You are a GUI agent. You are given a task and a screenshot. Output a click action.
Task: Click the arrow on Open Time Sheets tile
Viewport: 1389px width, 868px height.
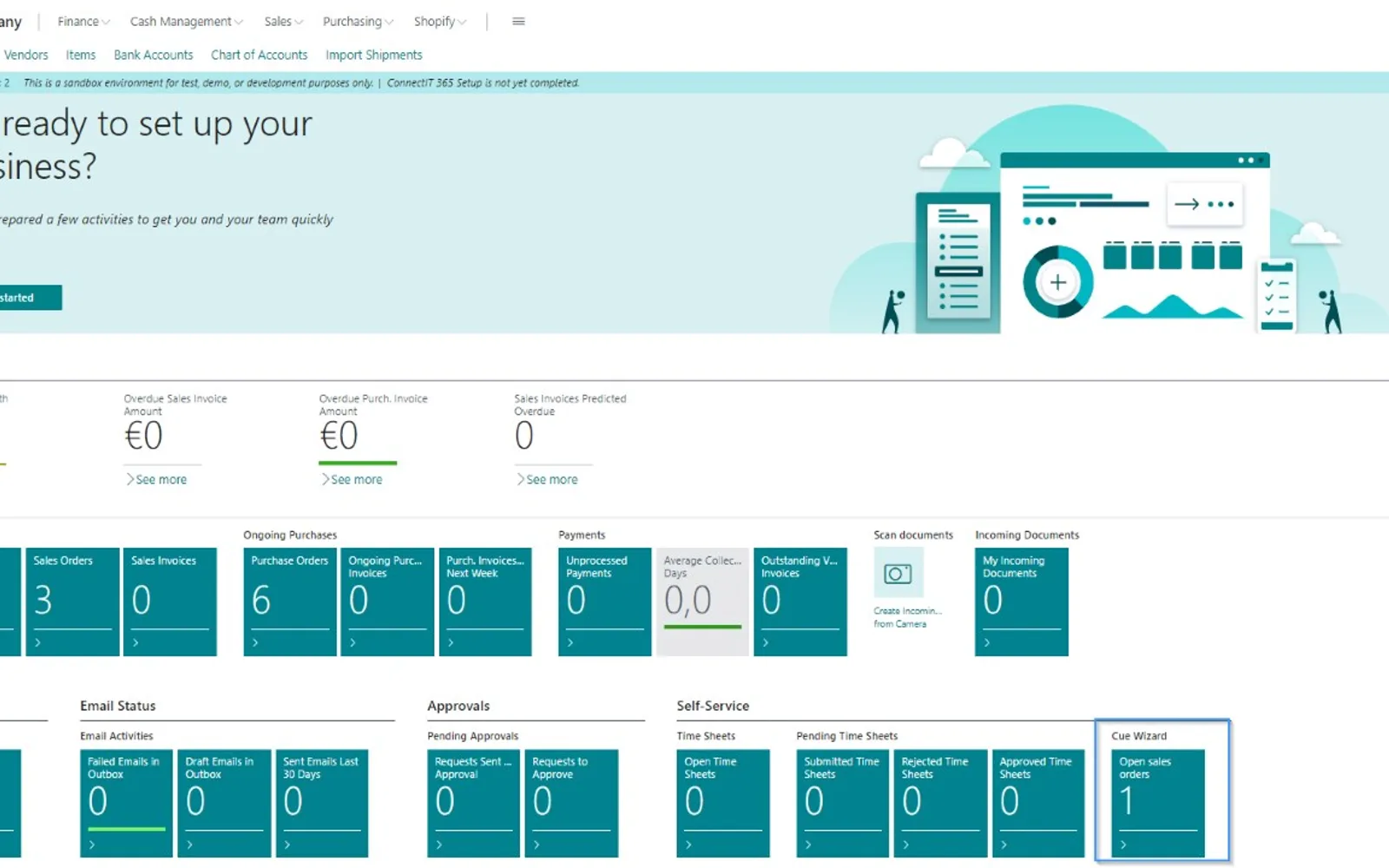coord(689,844)
